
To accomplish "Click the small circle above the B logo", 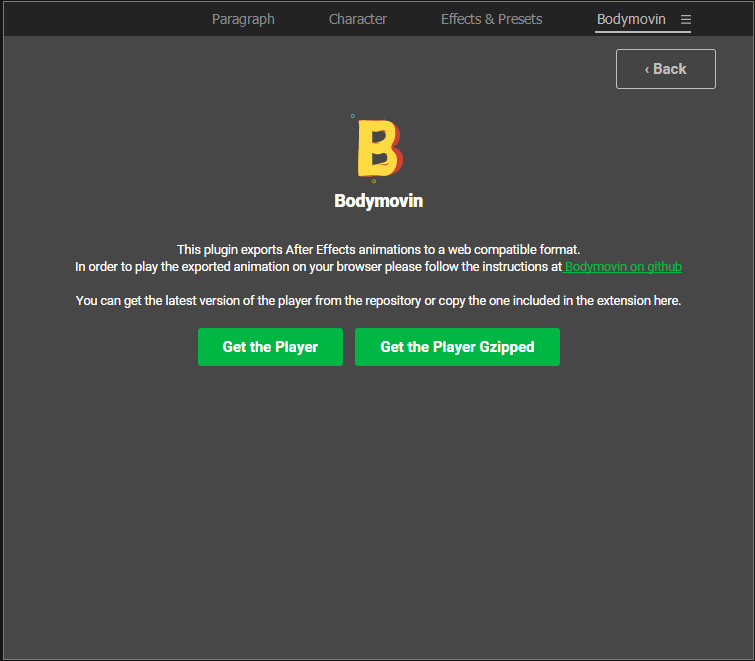I will pyautogui.click(x=353, y=116).
